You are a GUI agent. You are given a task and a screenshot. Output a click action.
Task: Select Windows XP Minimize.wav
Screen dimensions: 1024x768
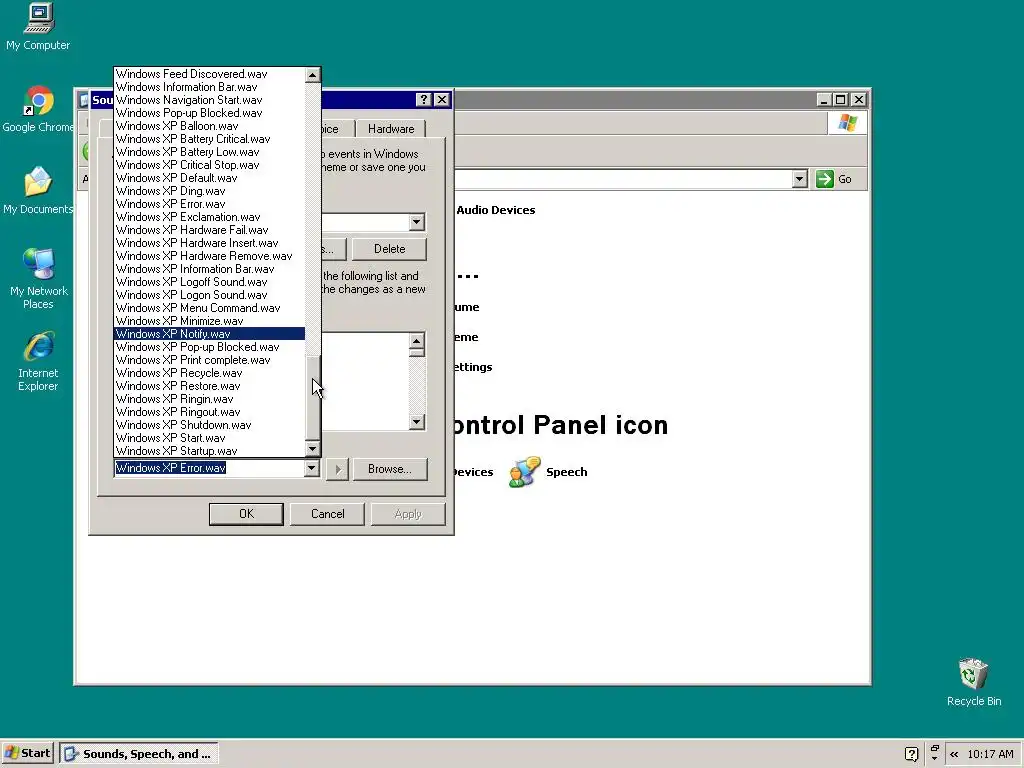210,321
